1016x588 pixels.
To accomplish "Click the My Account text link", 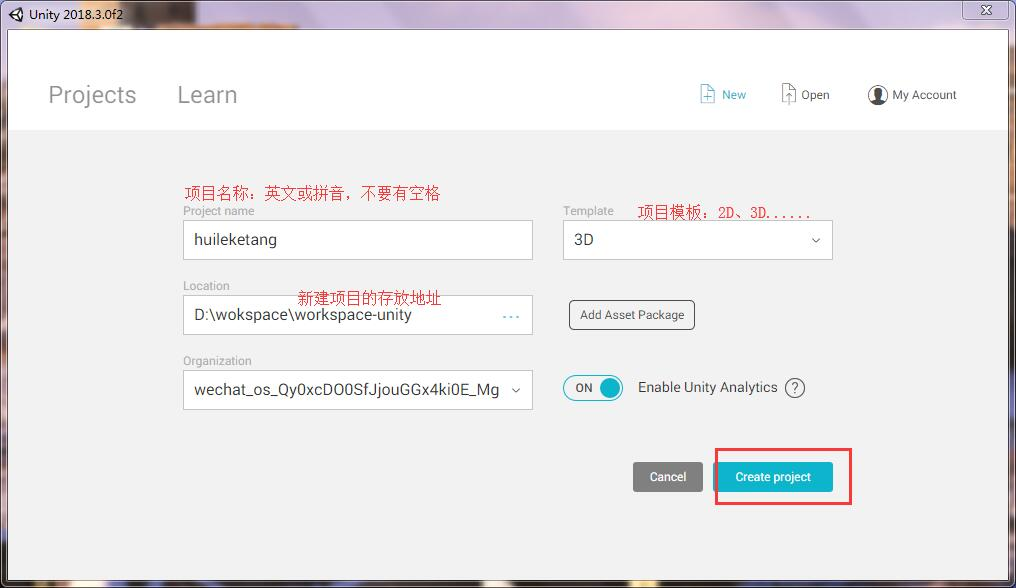I will pos(923,95).
